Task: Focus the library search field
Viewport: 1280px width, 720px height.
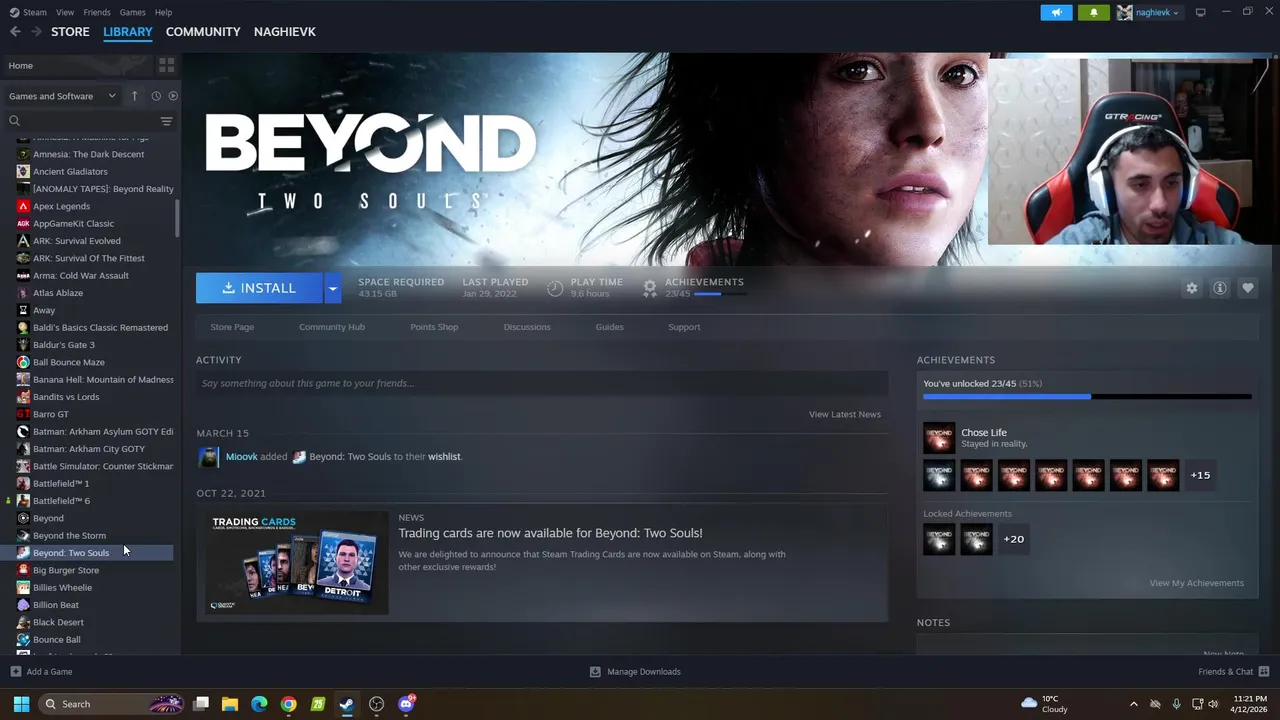Action: click(80, 121)
